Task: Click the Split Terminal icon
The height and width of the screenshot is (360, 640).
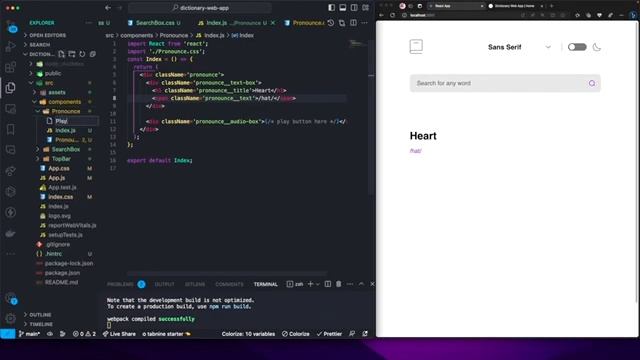Action: (x=328, y=284)
